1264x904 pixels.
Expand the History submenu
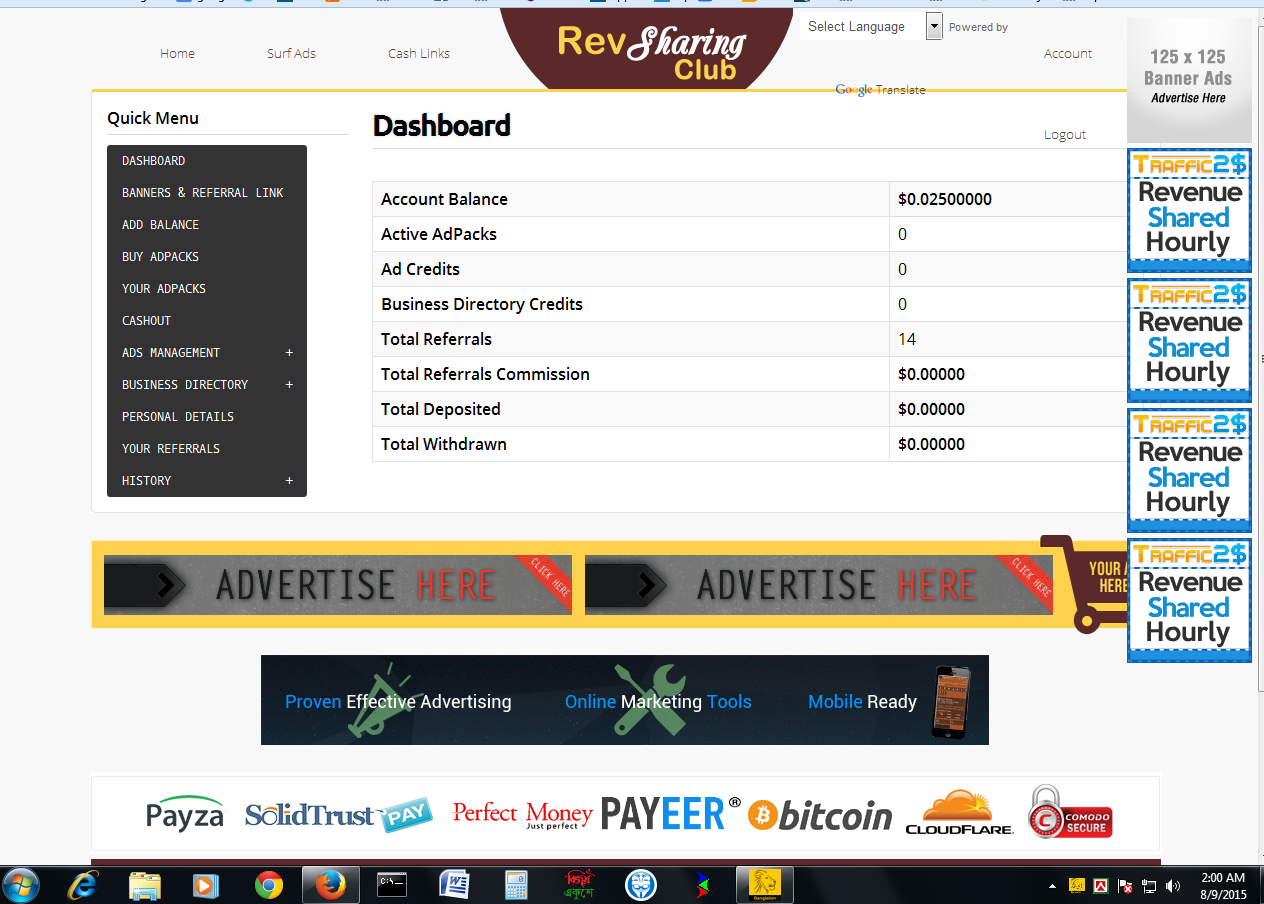point(289,481)
